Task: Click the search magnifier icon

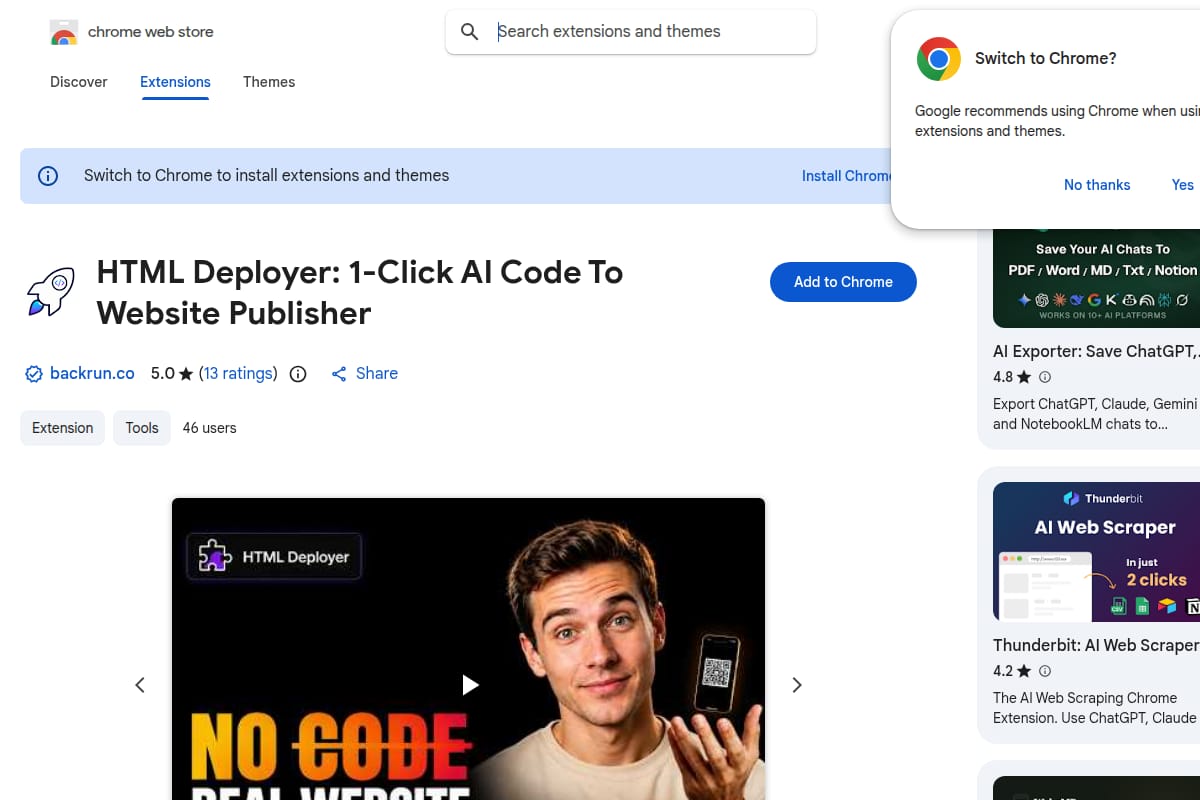Action: click(470, 32)
